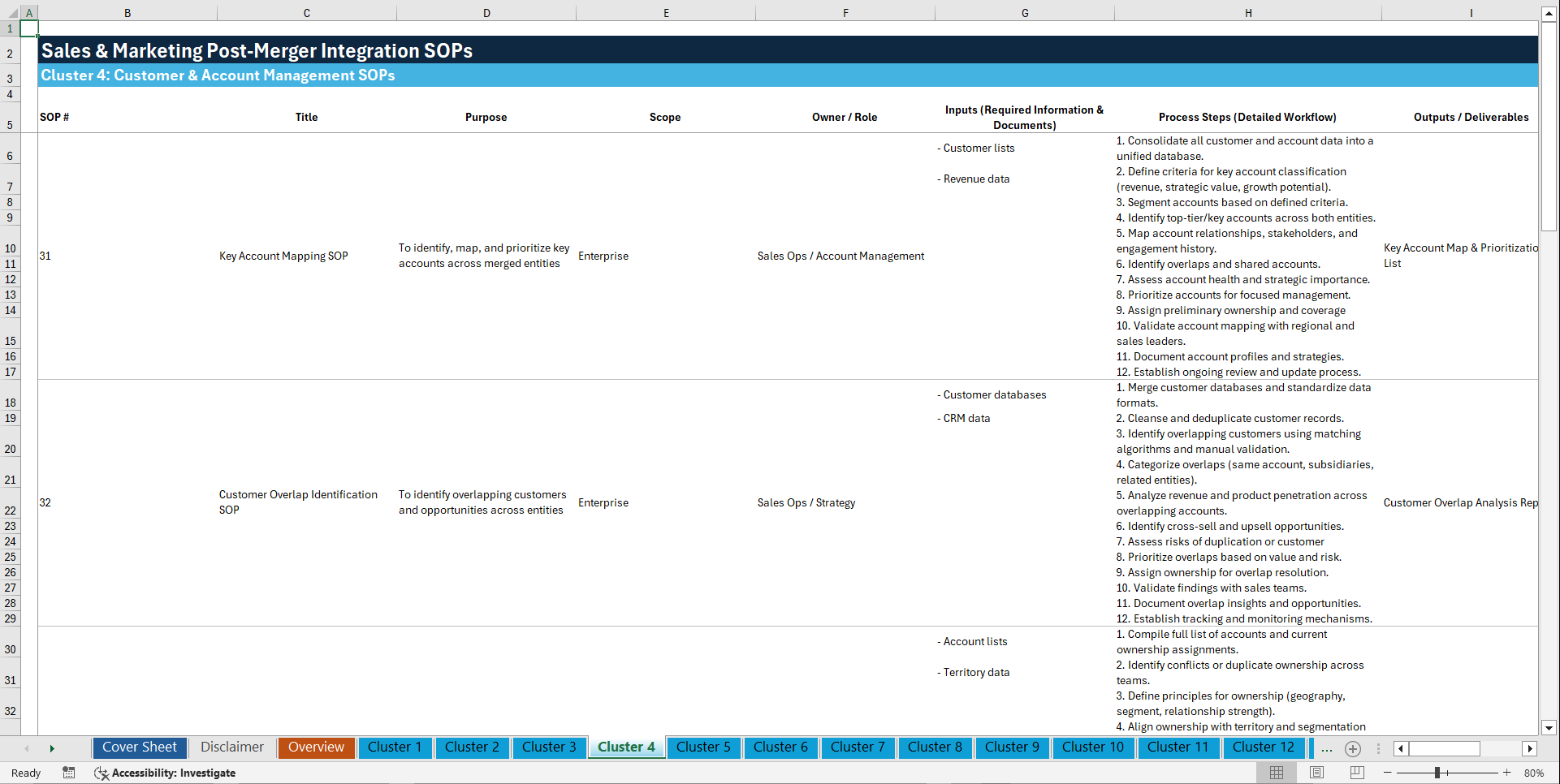Add a new worksheet with plus icon
This screenshot has height=784, width=1560.
pyautogui.click(x=1353, y=748)
